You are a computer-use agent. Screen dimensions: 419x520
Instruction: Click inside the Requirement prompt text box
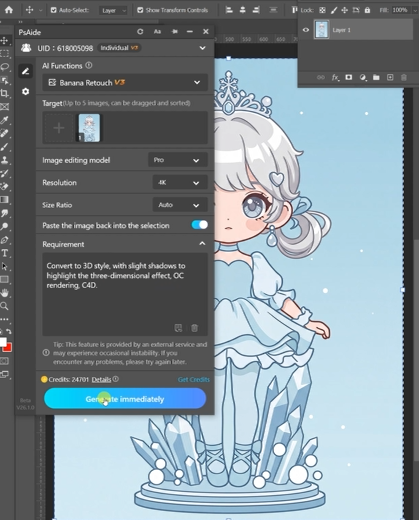tap(125, 294)
